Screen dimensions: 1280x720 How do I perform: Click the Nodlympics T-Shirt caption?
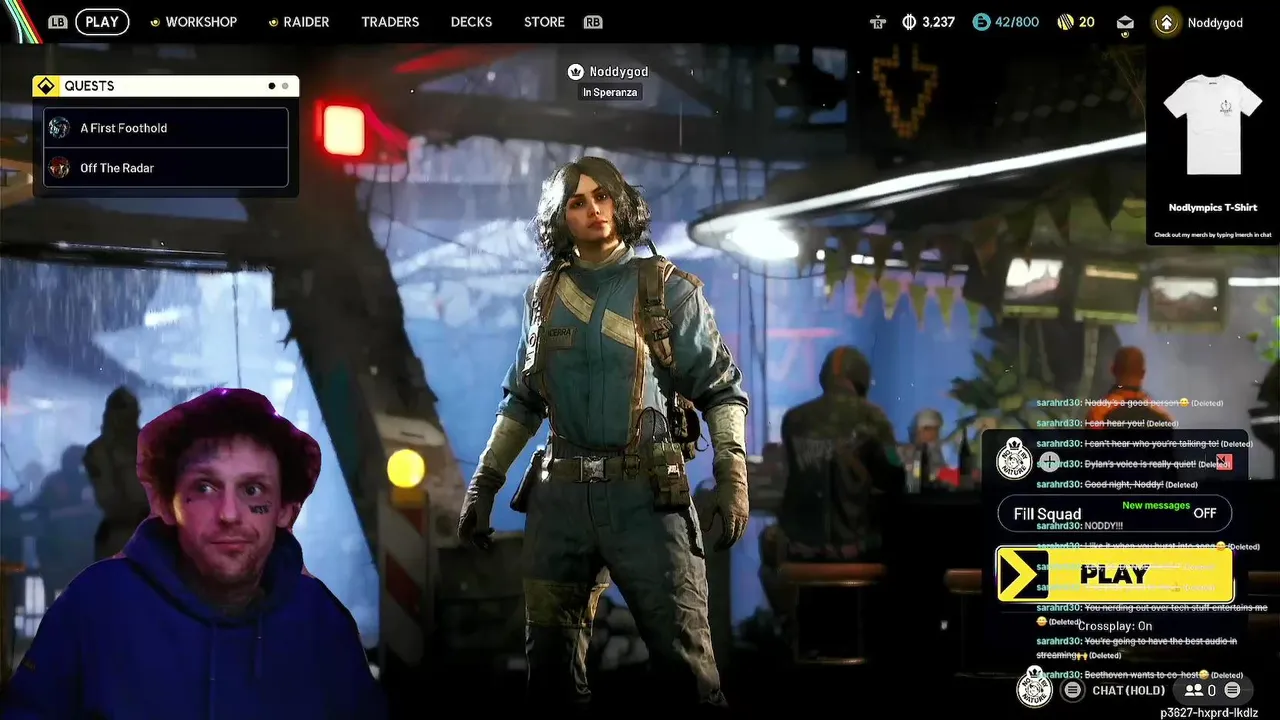[1213, 208]
